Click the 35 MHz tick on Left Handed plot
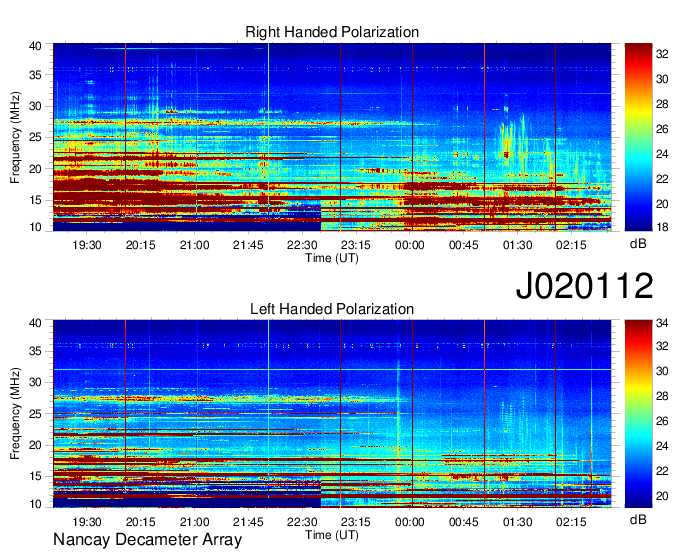Screen dimensions: 680x552 pyautogui.click(x=35, y=352)
